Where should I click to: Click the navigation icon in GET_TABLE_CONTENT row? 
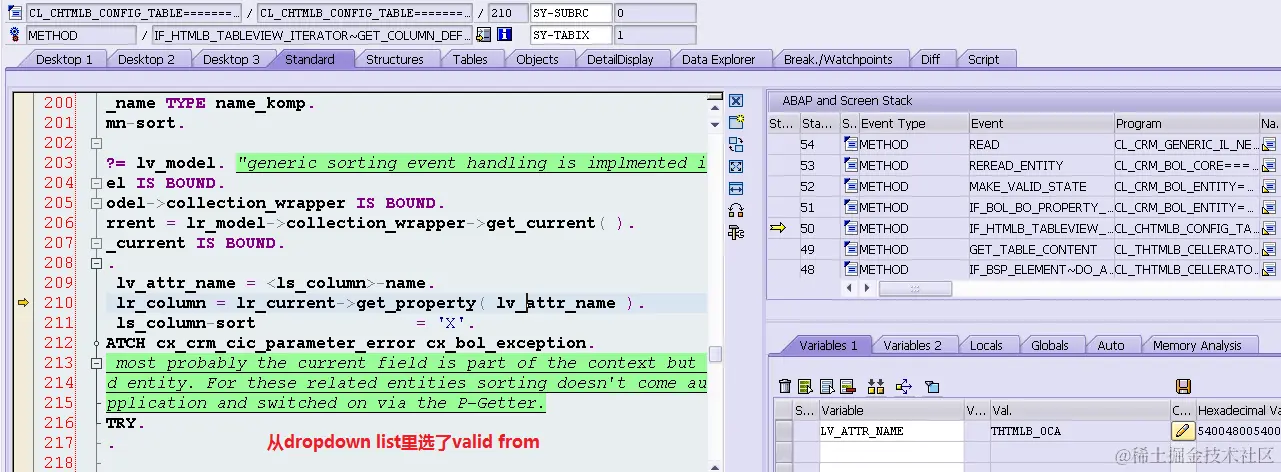[1269, 249]
